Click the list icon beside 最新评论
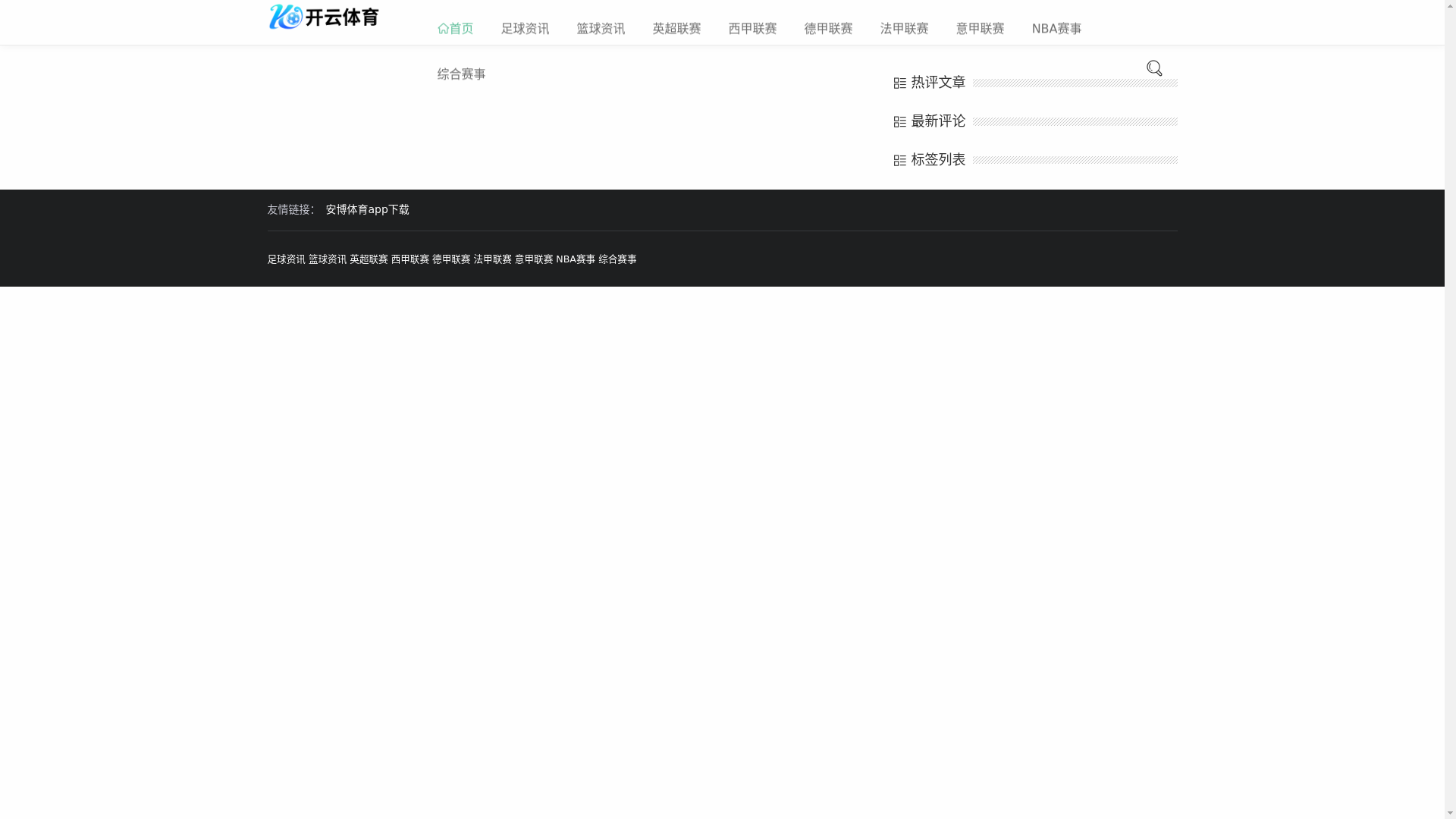 900,121
